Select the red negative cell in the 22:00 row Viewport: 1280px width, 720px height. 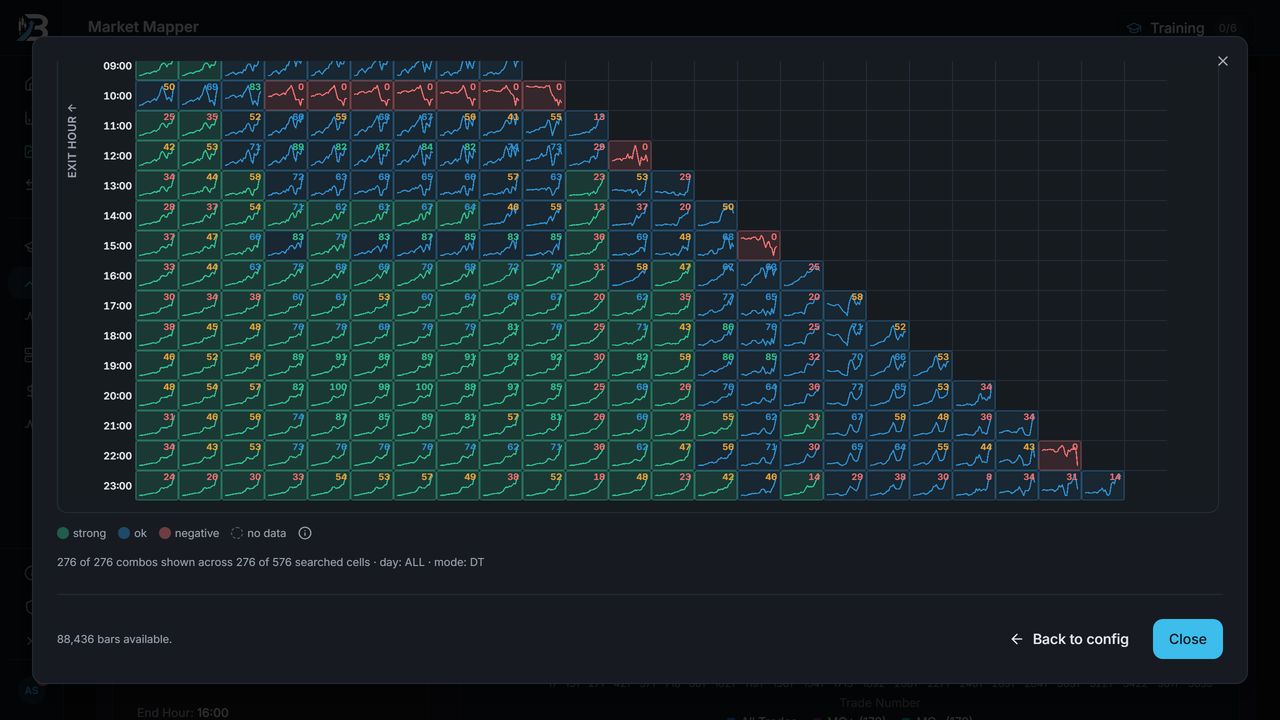[x=1060, y=455]
